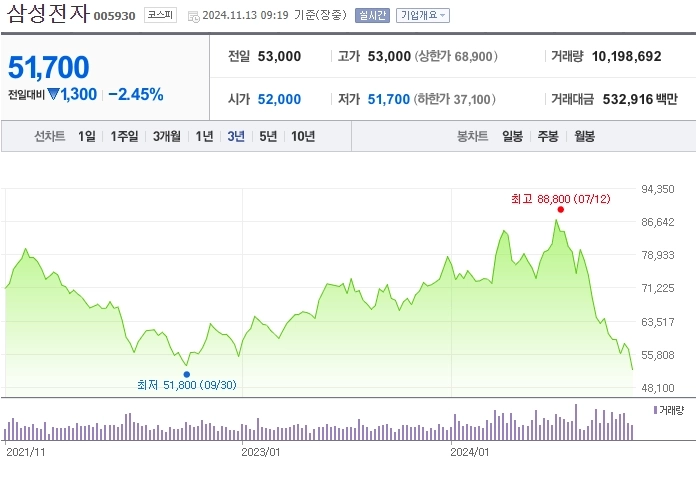The height and width of the screenshot is (480, 696).
Task: Click the current price 51,700
Action: [49, 67]
